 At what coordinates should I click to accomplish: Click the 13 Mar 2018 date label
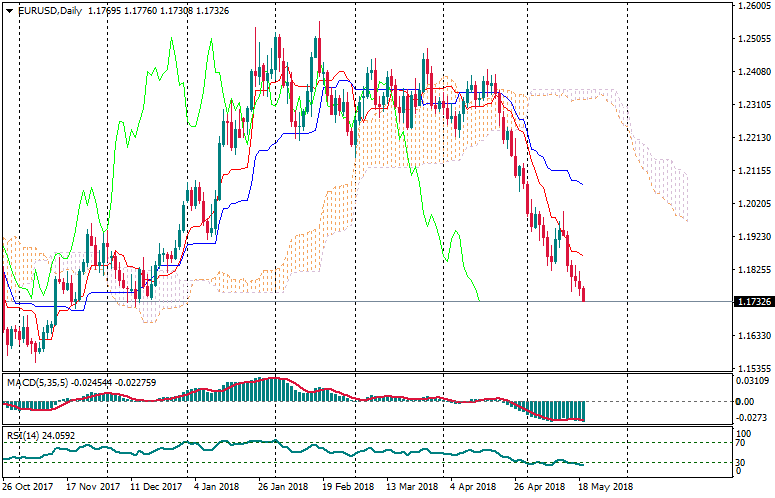[413, 487]
